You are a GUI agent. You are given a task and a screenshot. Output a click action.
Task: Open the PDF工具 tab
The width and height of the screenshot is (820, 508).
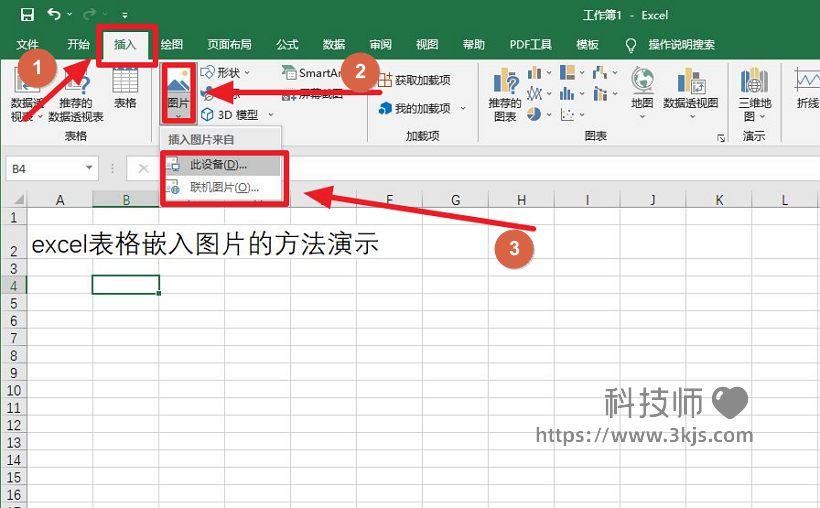pyautogui.click(x=530, y=44)
